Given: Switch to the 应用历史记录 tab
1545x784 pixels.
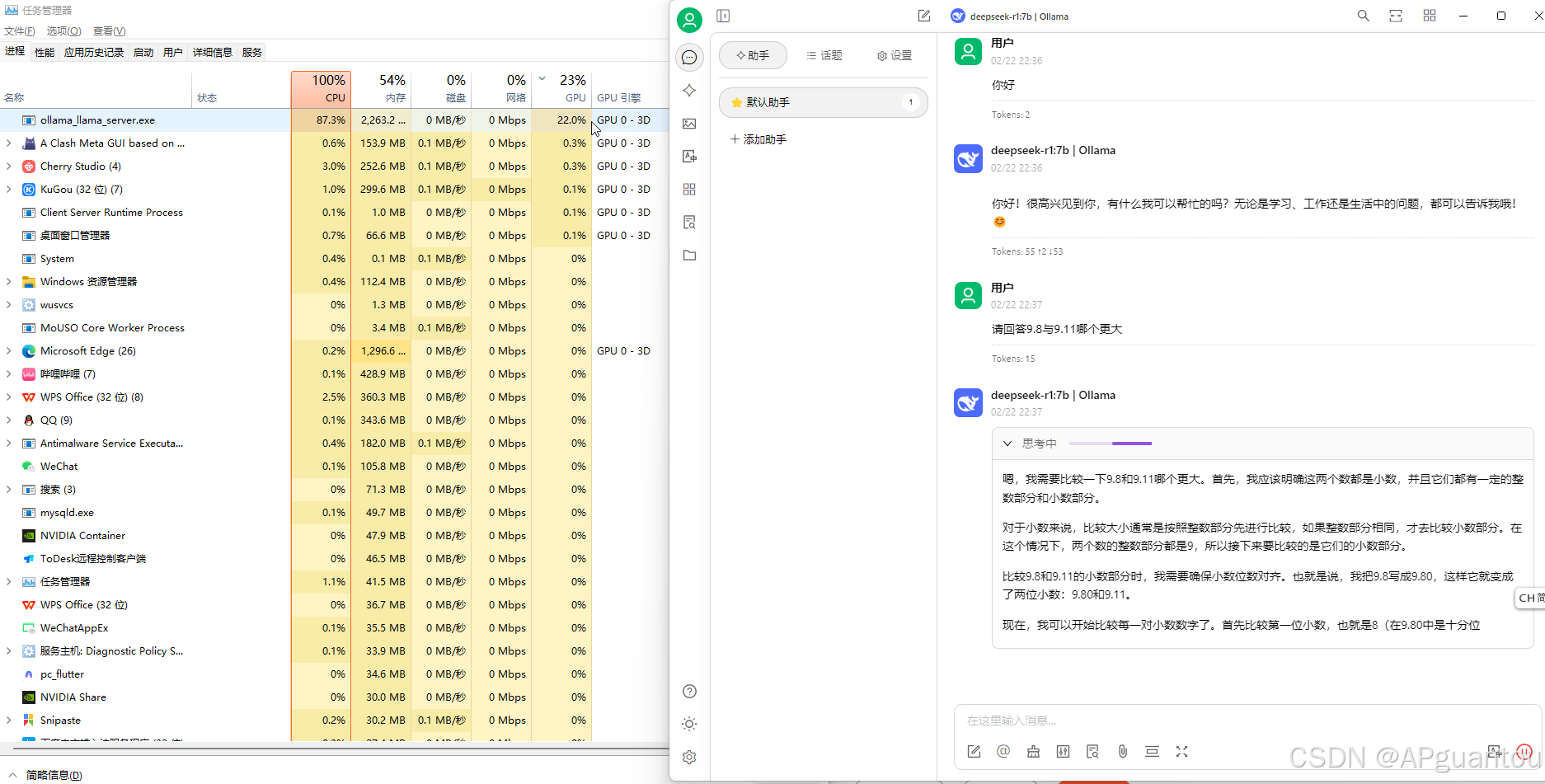Looking at the screenshot, I should pyautogui.click(x=94, y=52).
